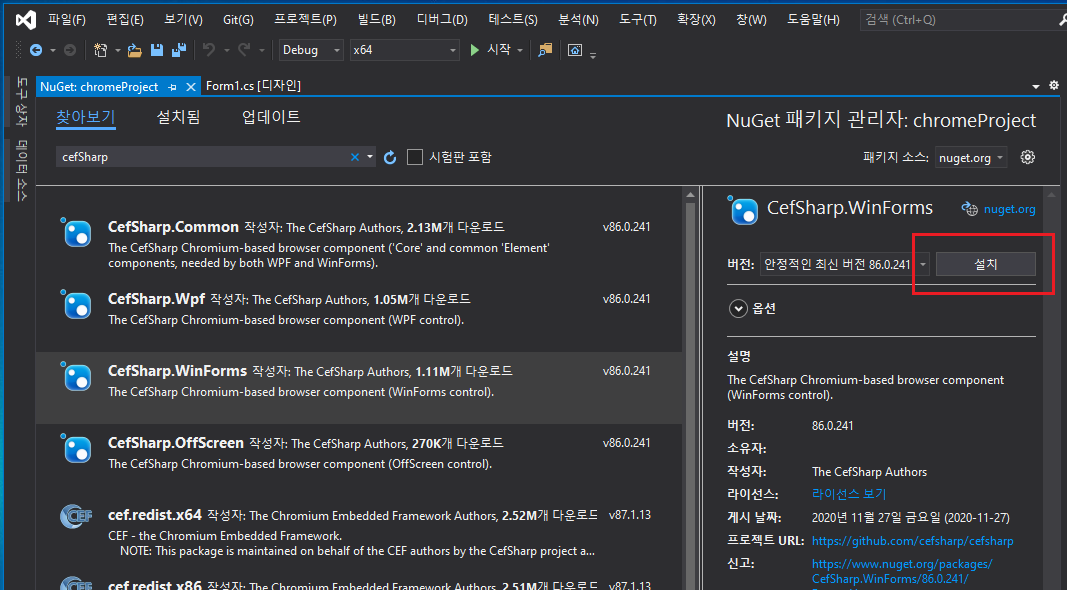The height and width of the screenshot is (590, 1067).
Task: Toggle the 시험판 포함 prerelease checkbox
Action: tap(414, 157)
